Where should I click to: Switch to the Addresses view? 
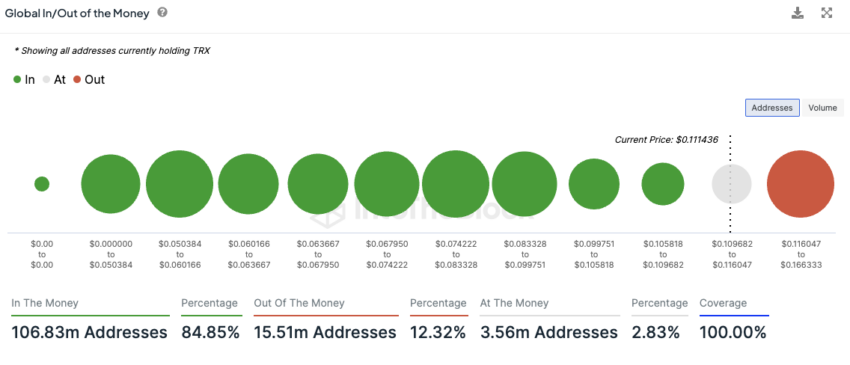point(772,108)
